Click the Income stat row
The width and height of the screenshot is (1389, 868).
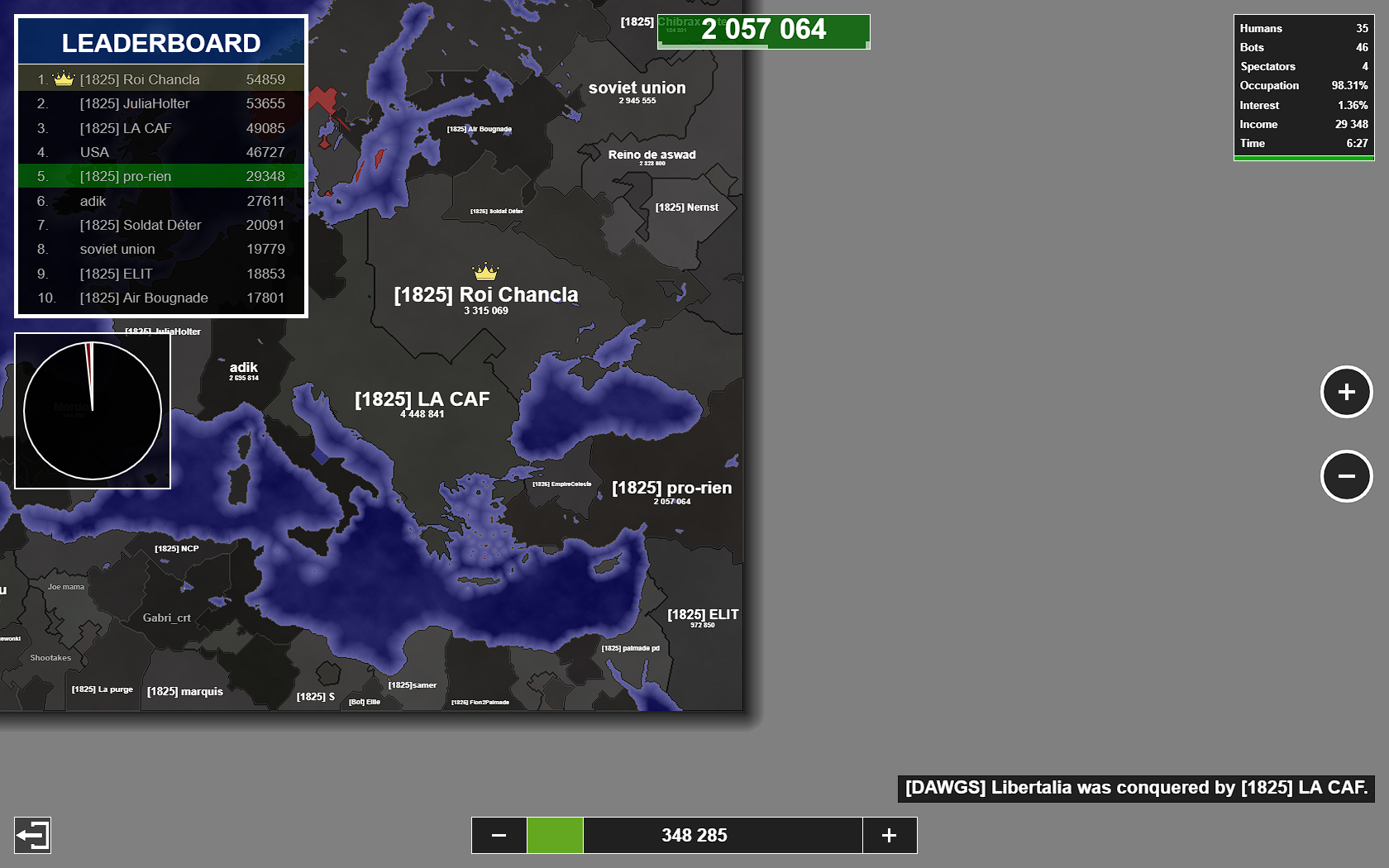[1304, 124]
